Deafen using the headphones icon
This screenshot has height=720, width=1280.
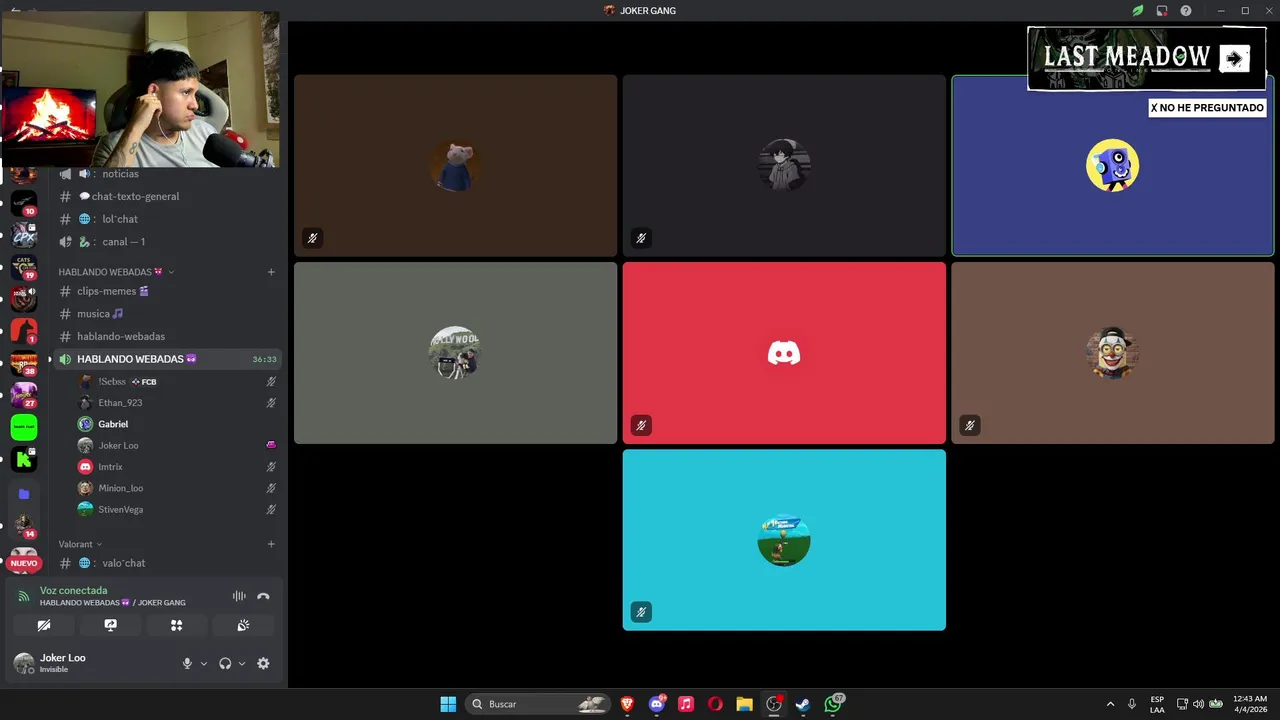click(225, 663)
